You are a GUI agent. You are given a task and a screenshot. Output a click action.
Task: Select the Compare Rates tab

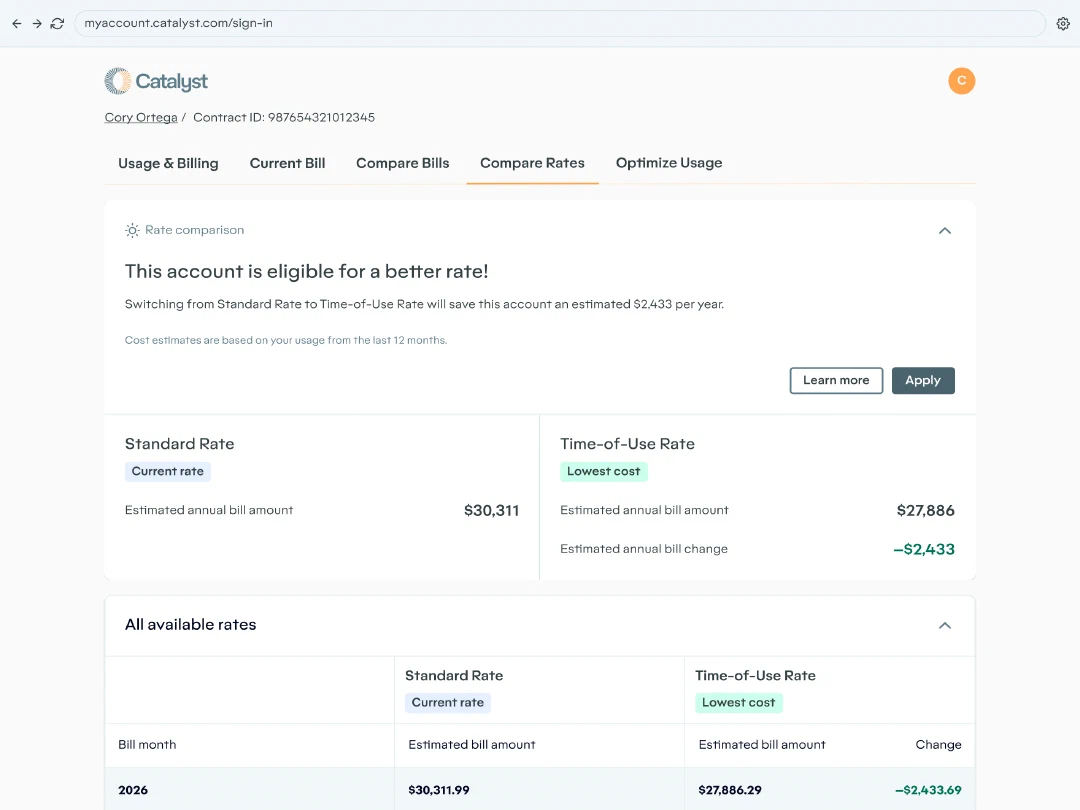pyautogui.click(x=532, y=163)
